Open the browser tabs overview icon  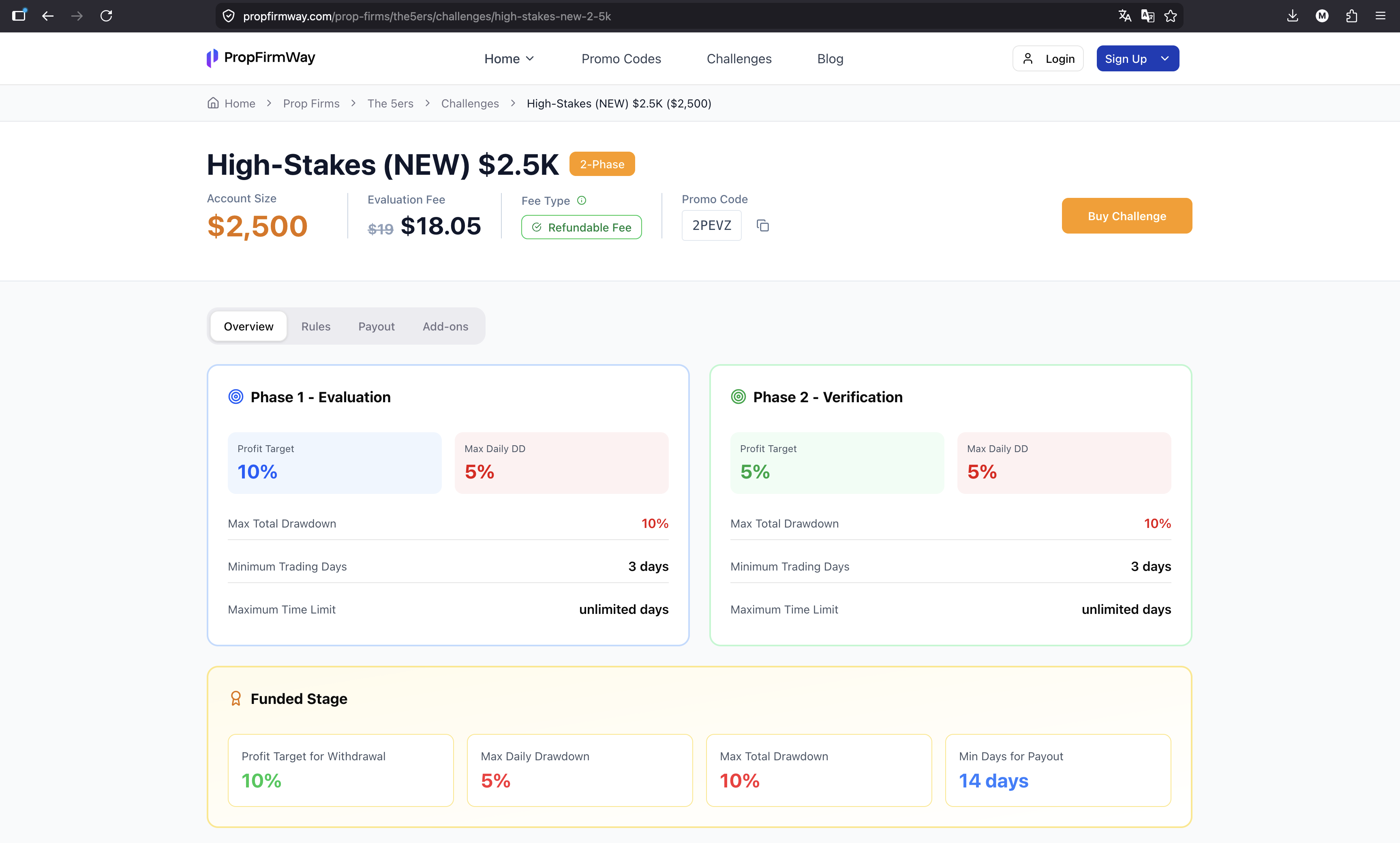coord(19,15)
